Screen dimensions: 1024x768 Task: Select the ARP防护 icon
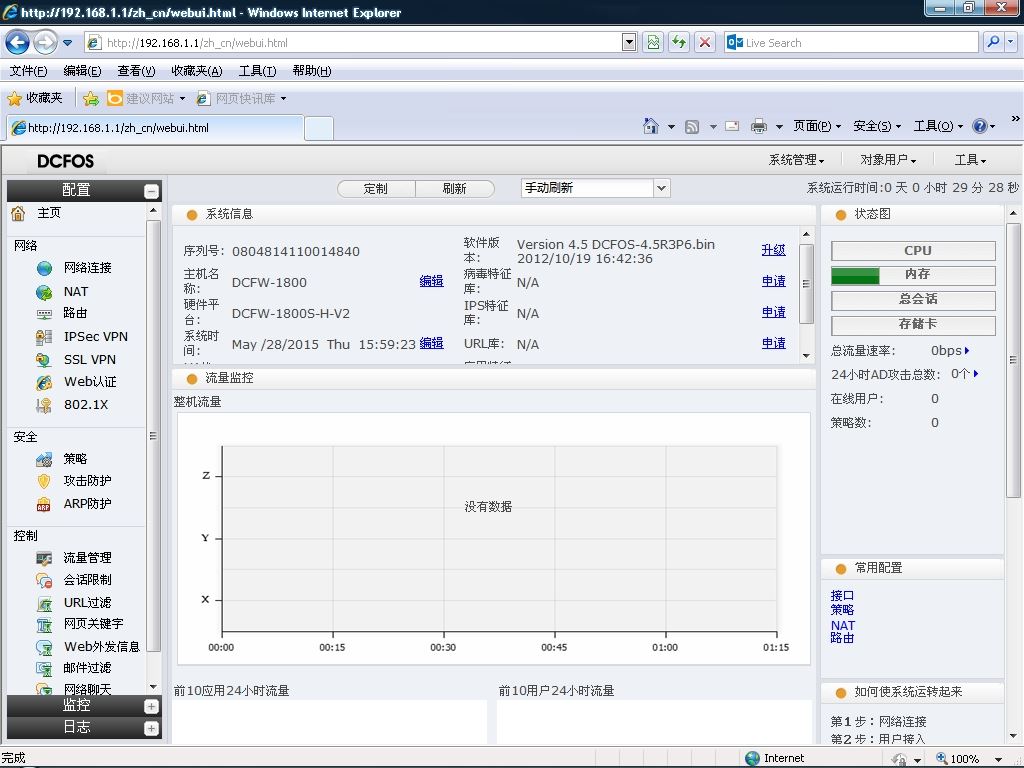tap(44, 504)
